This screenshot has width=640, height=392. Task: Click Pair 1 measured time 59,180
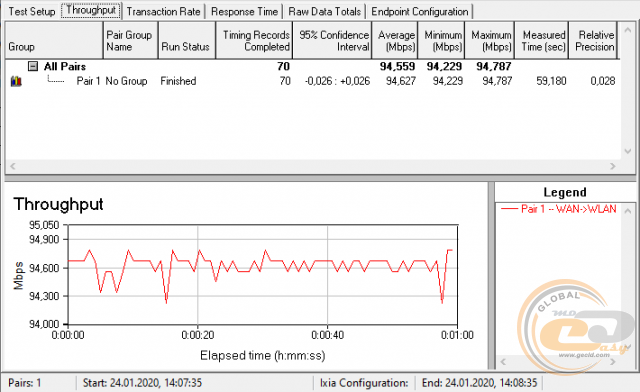(551, 81)
